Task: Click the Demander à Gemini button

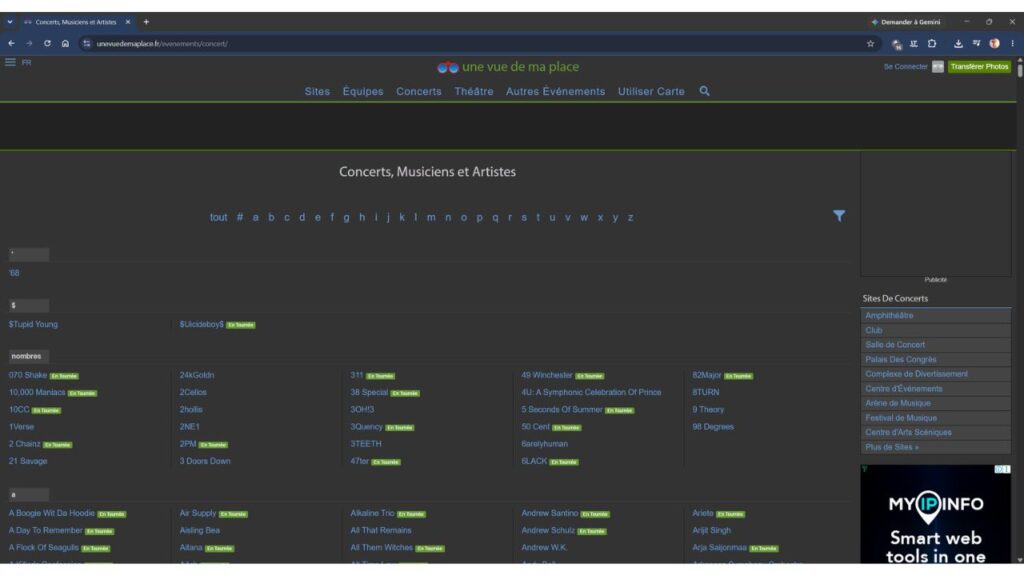Action: (906, 22)
